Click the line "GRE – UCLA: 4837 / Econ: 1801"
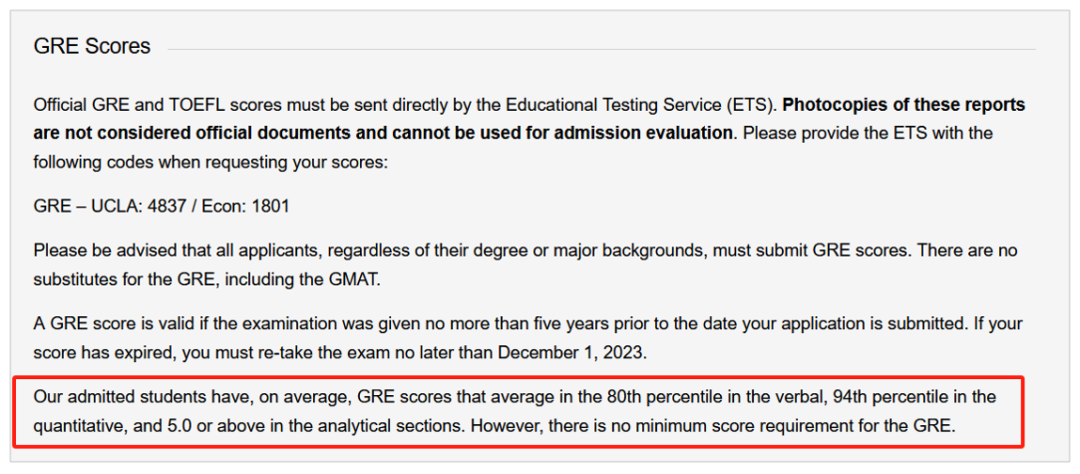The width and height of the screenshot is (1080, 474). (161, 207)
